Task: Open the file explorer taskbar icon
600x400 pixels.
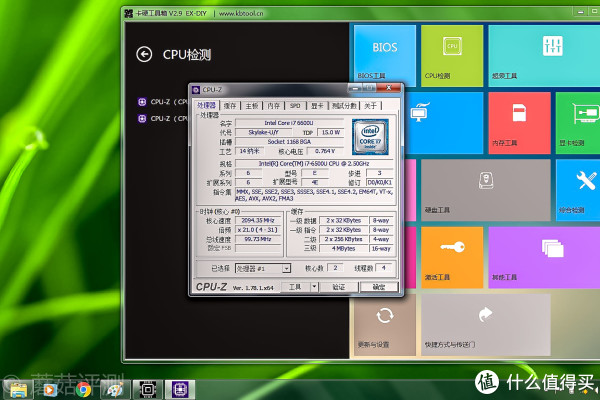Action: point(18,390)
